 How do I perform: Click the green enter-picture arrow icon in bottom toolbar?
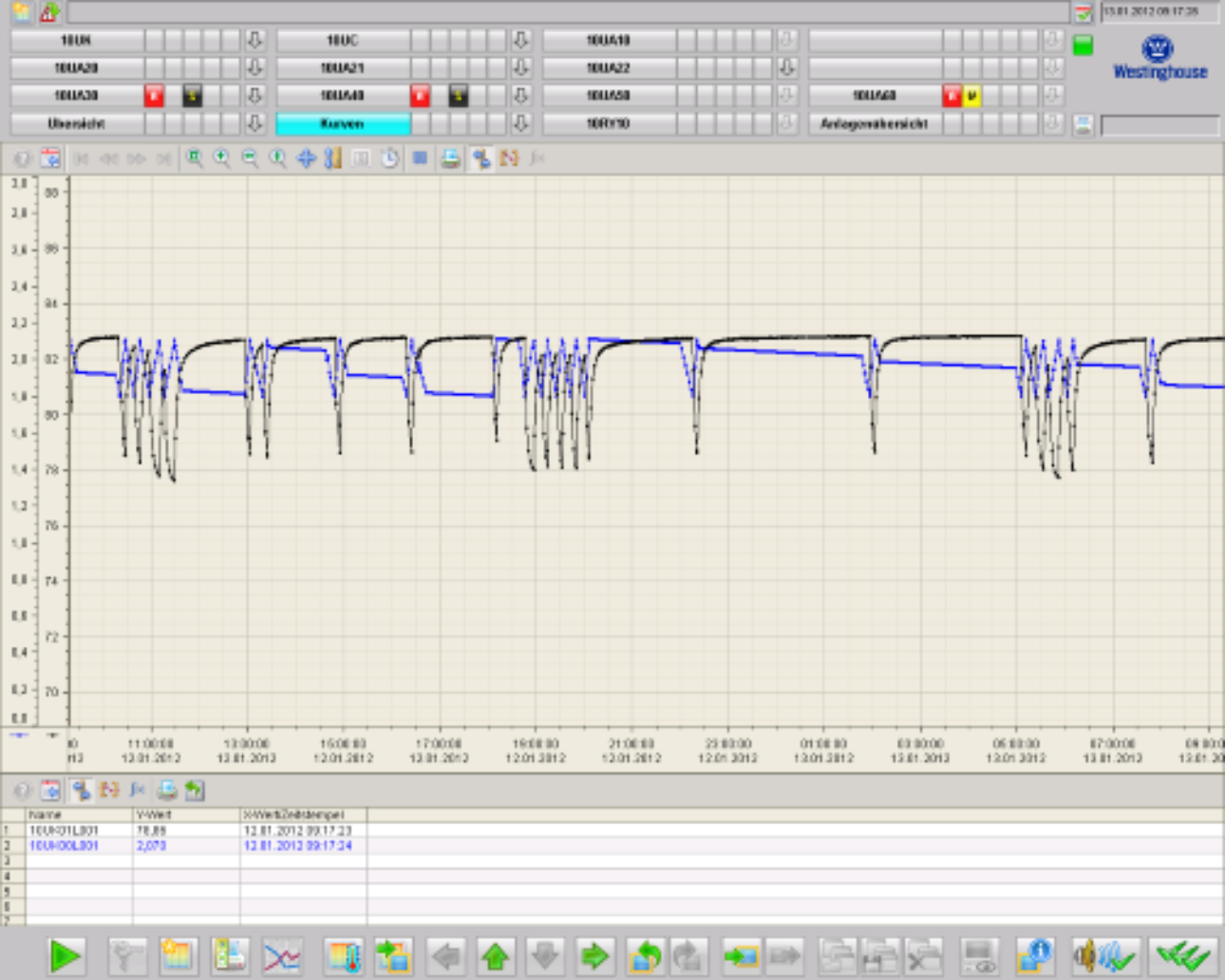click(741, 955)
